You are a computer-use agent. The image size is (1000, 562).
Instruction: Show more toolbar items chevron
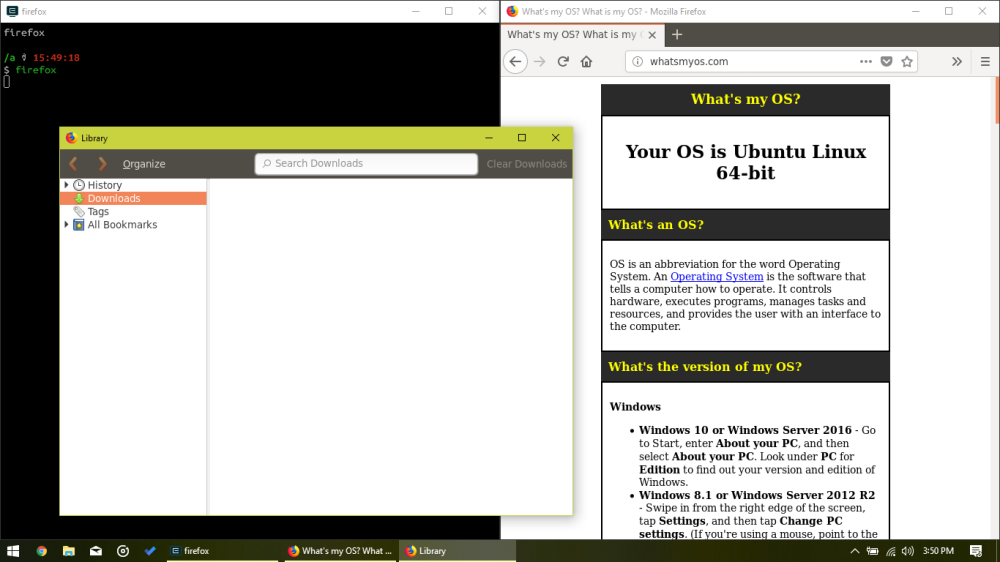(957, 61)
